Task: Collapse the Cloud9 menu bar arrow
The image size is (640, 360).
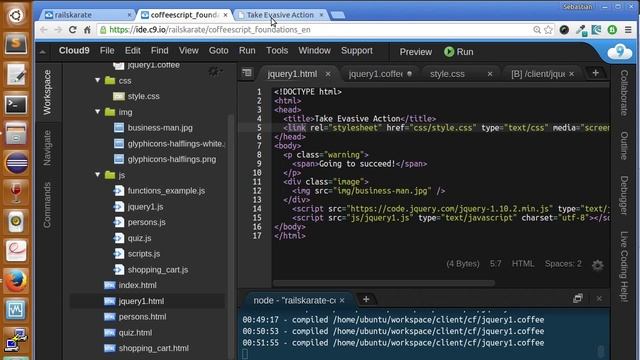Action: (x=42, y=52)
